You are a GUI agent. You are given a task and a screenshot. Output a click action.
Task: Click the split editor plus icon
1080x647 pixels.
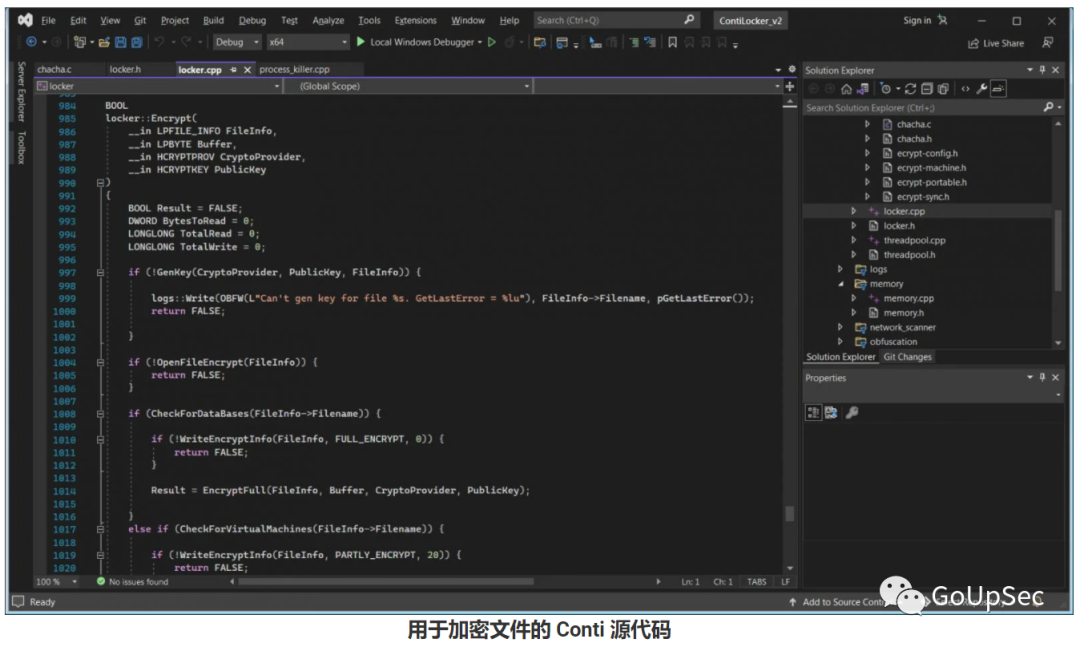[790, 86]
